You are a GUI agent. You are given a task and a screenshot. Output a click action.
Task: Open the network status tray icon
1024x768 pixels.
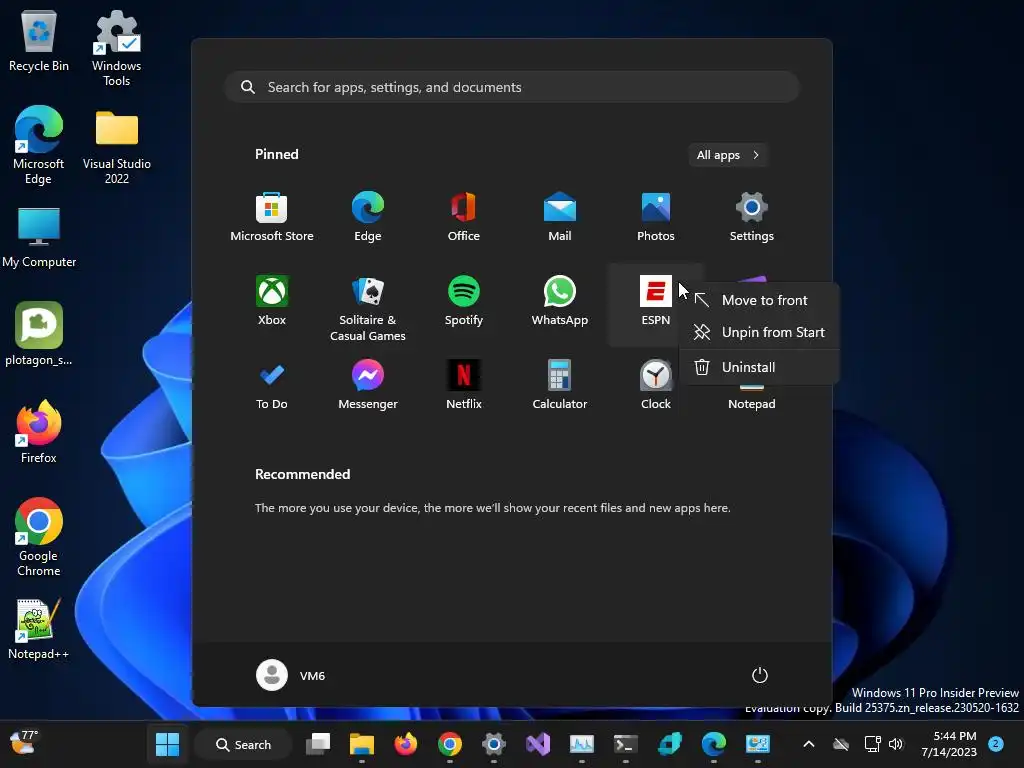click(x=872, y=744)
